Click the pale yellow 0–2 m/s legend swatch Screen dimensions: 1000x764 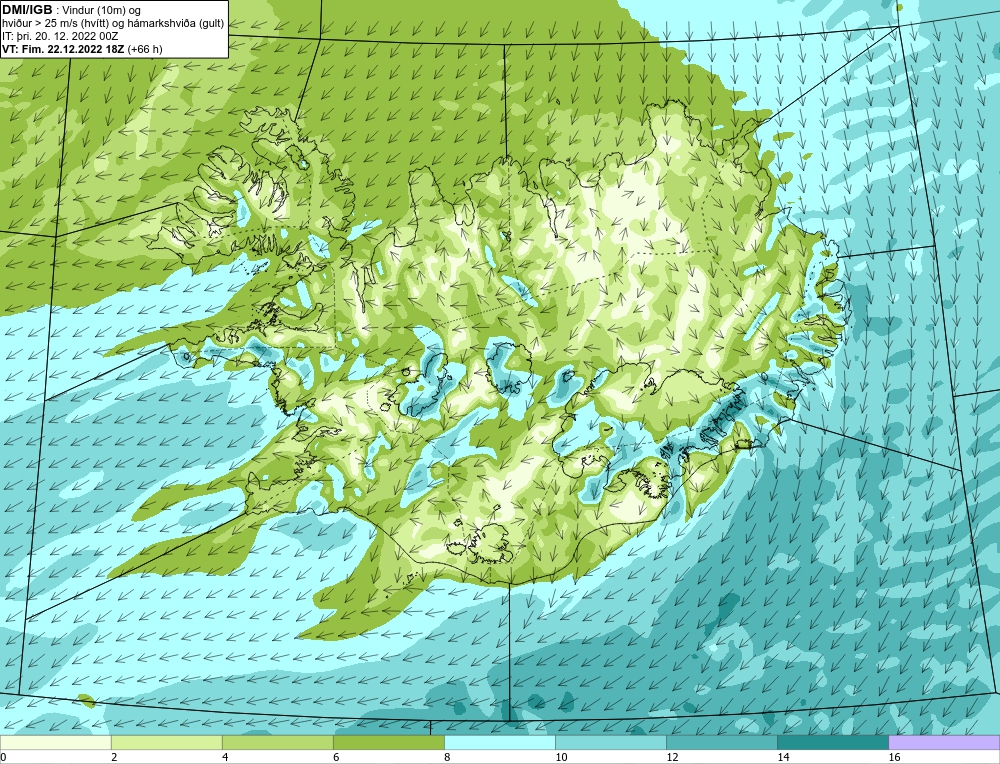point(55,742)
